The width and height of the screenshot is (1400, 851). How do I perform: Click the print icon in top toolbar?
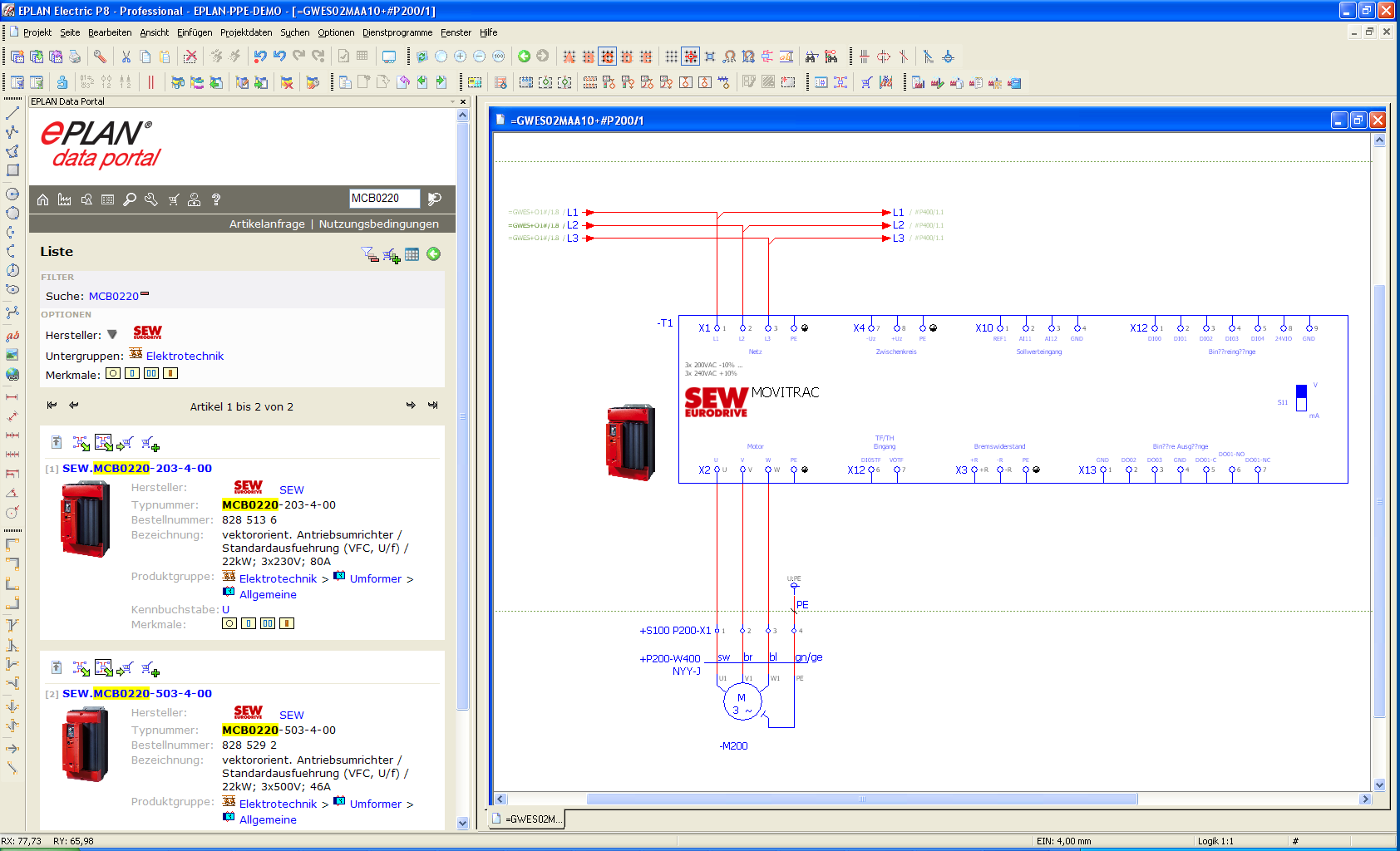pyautogui.click(x=75, y=57)
